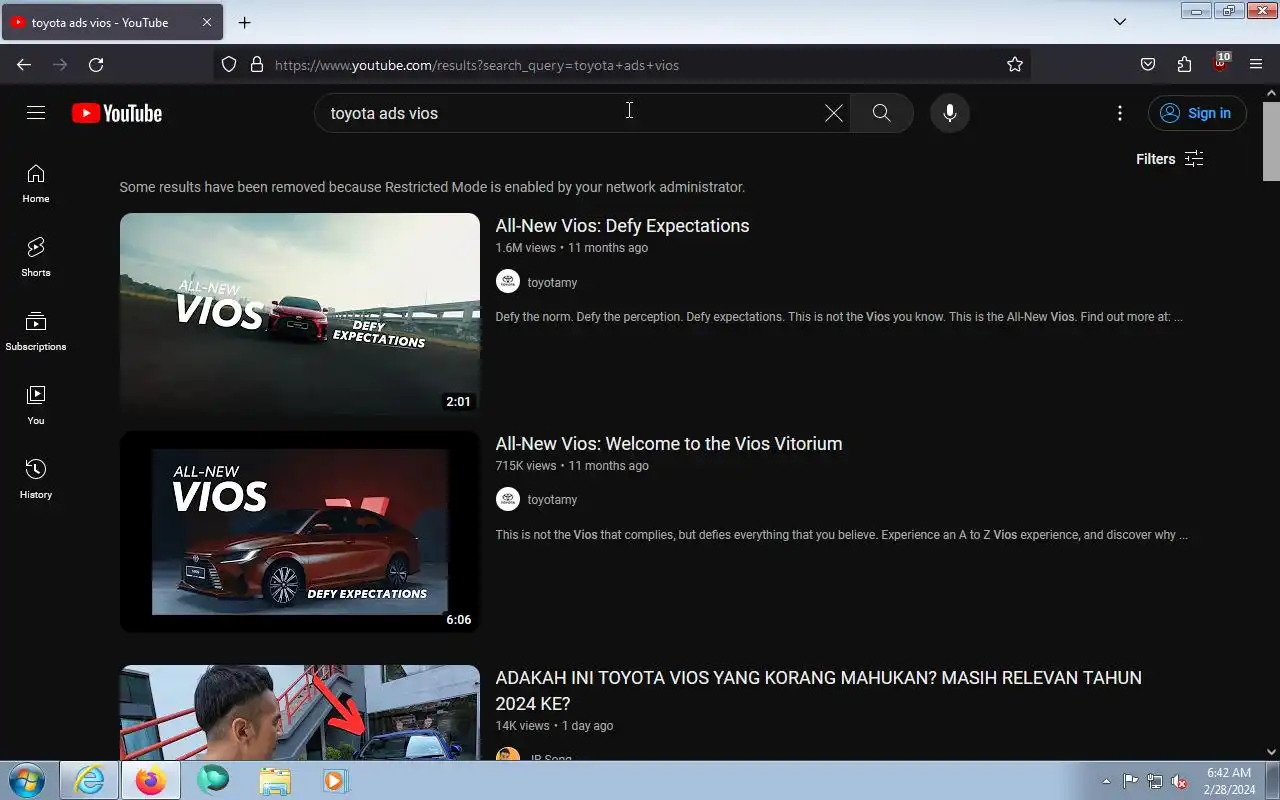Open uBlock Origin extension icon
Screen dimensions: 1280x800
[x=1220, y=63]
